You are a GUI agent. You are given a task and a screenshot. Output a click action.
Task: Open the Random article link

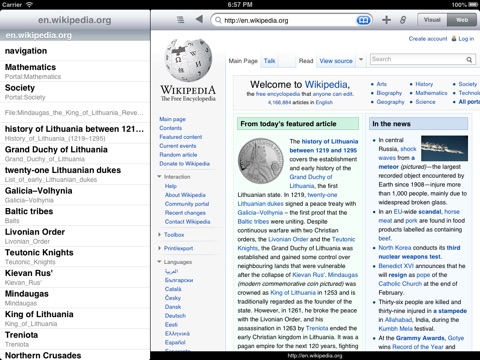click(x=178, y=155)
